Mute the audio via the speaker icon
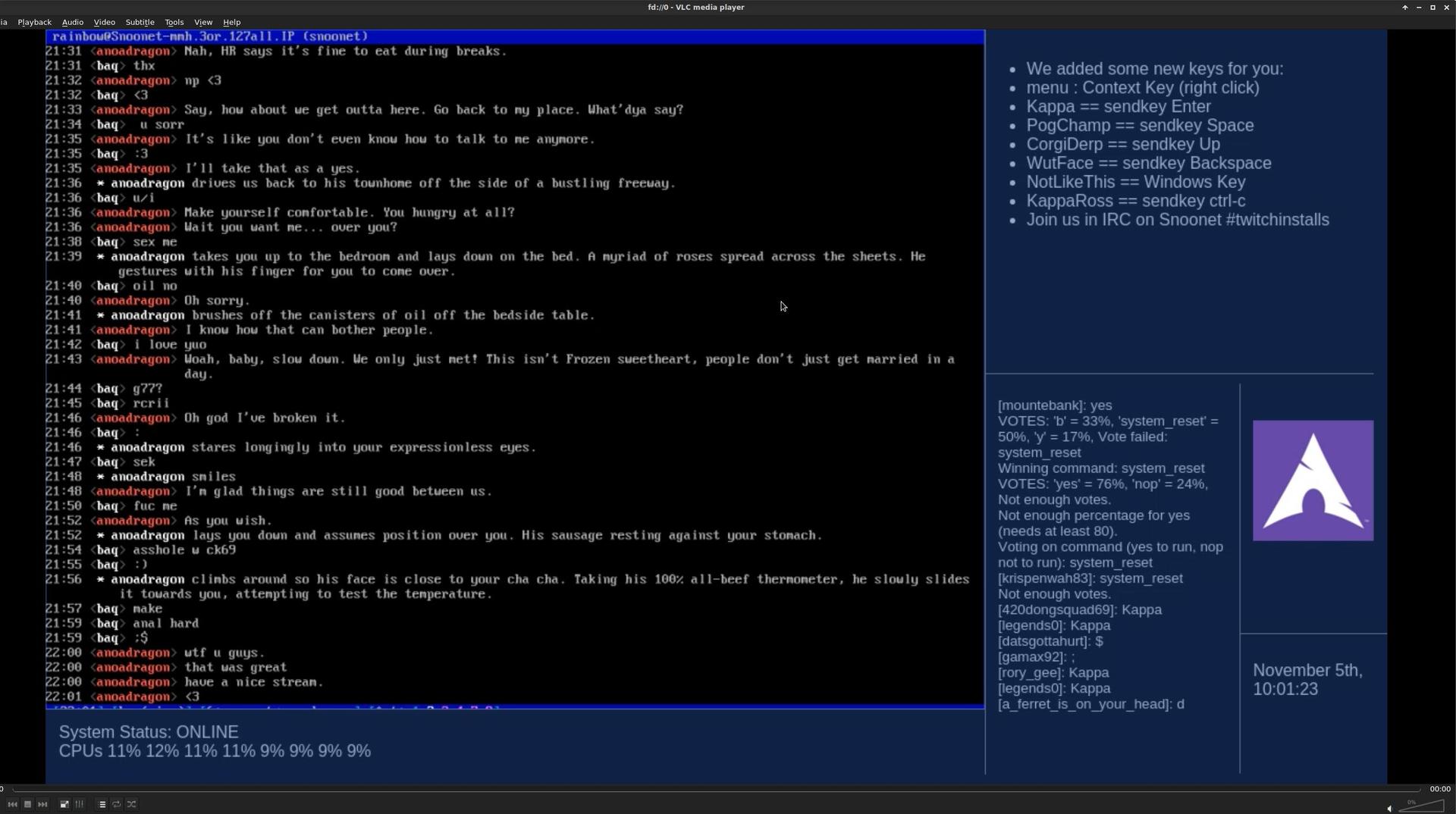 pyautogui.click(x=1390, y=809)
